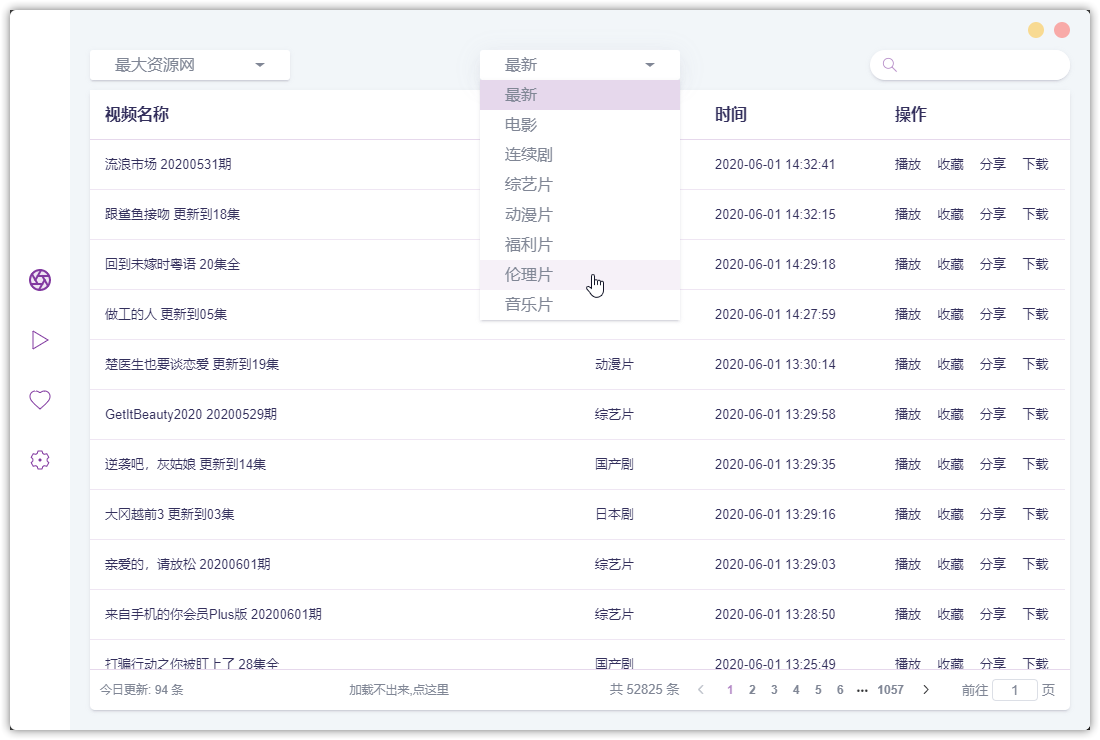Open favorites heart icon in sidebar
This screenshot has height=740, width=1100.
[x=40, y=400]
